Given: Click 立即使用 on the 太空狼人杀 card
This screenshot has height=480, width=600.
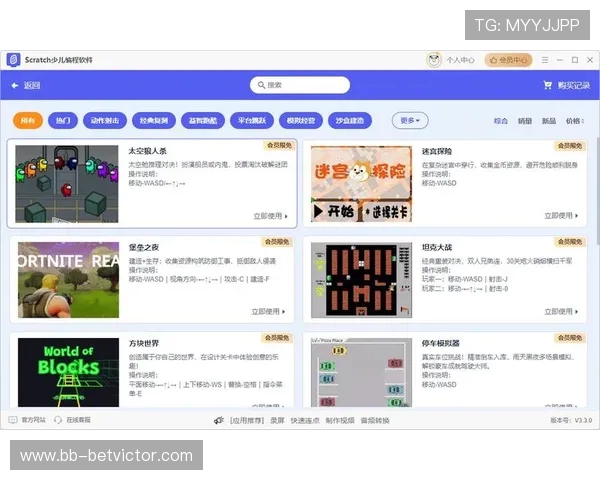Looking at the screenshot, I should pyautogui.click(x=270, y=216).
